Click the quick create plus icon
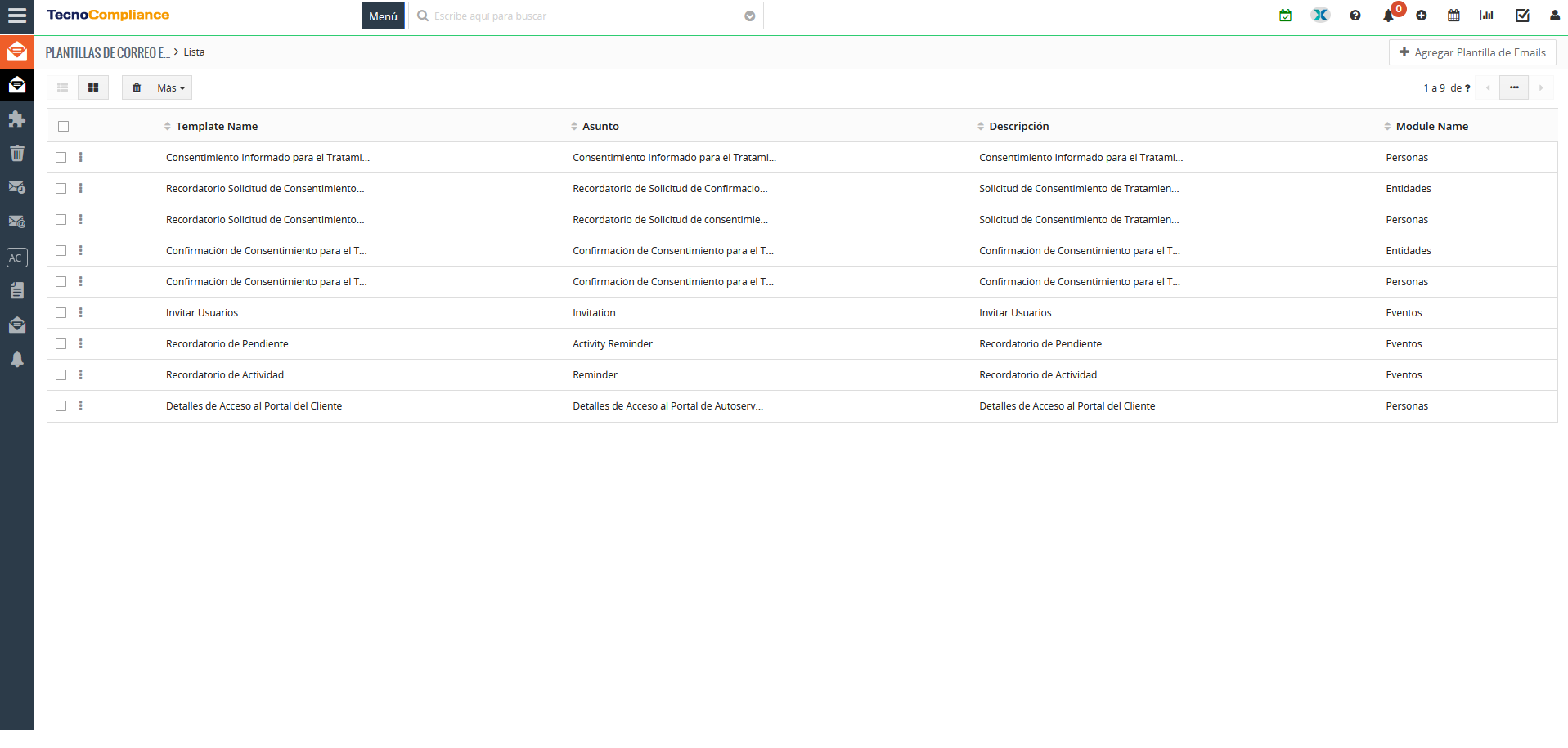 click(x=1422, y=16)
